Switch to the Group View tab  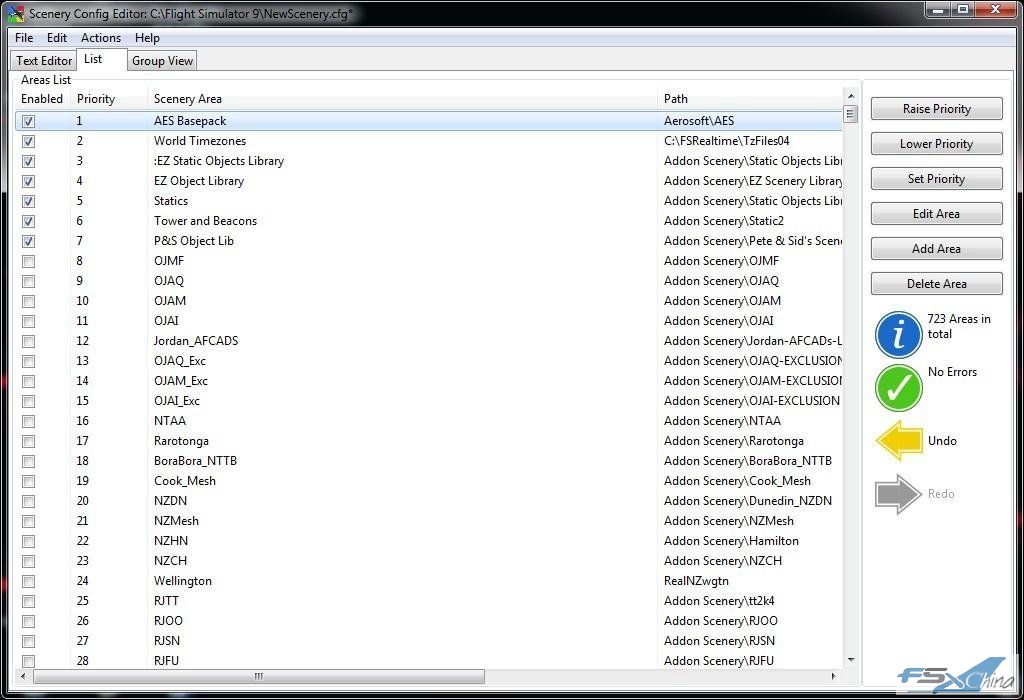click(x=162, y=61)
